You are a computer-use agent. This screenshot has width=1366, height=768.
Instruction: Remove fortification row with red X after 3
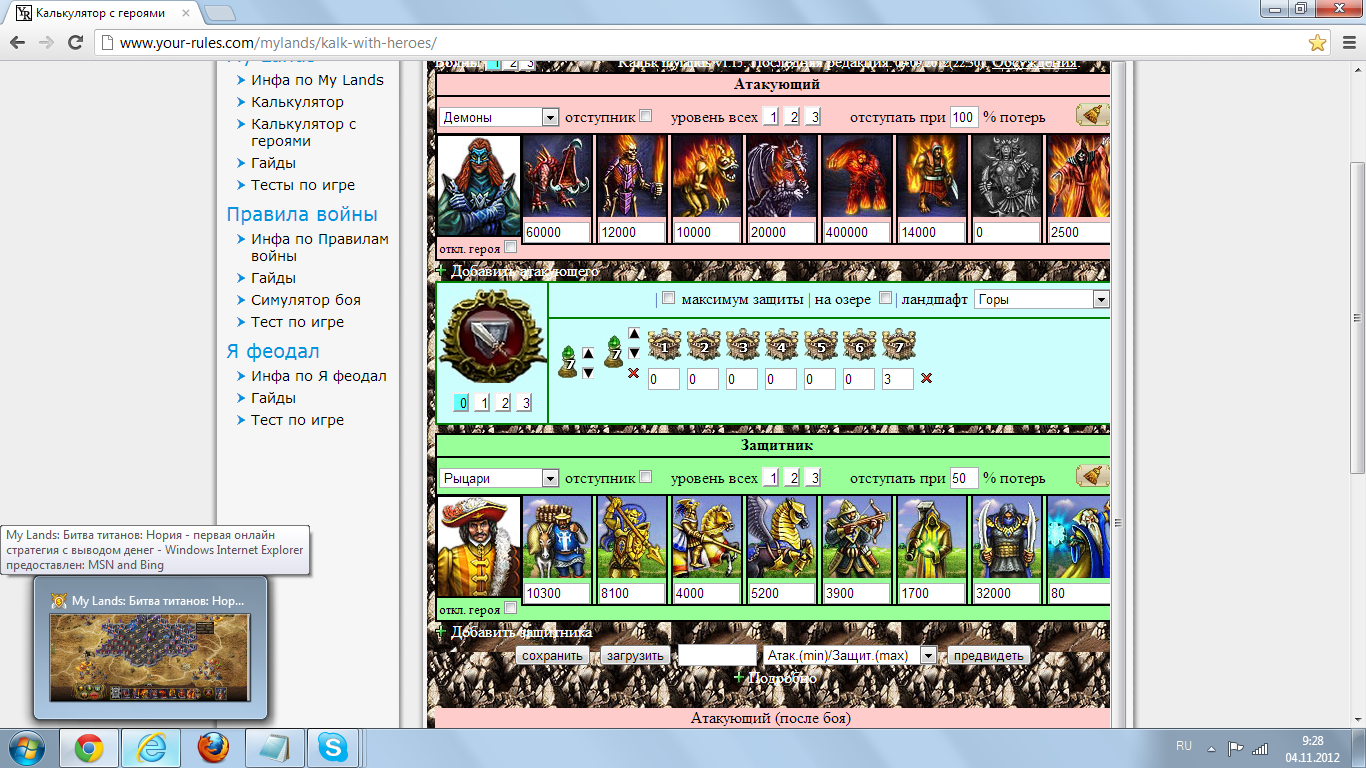(x=926, y=379)
